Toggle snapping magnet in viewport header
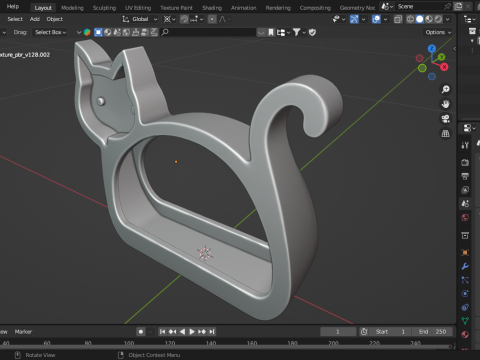Image resolution: width=480 pixels, height=360 pixels. click(x=184, y=19)
